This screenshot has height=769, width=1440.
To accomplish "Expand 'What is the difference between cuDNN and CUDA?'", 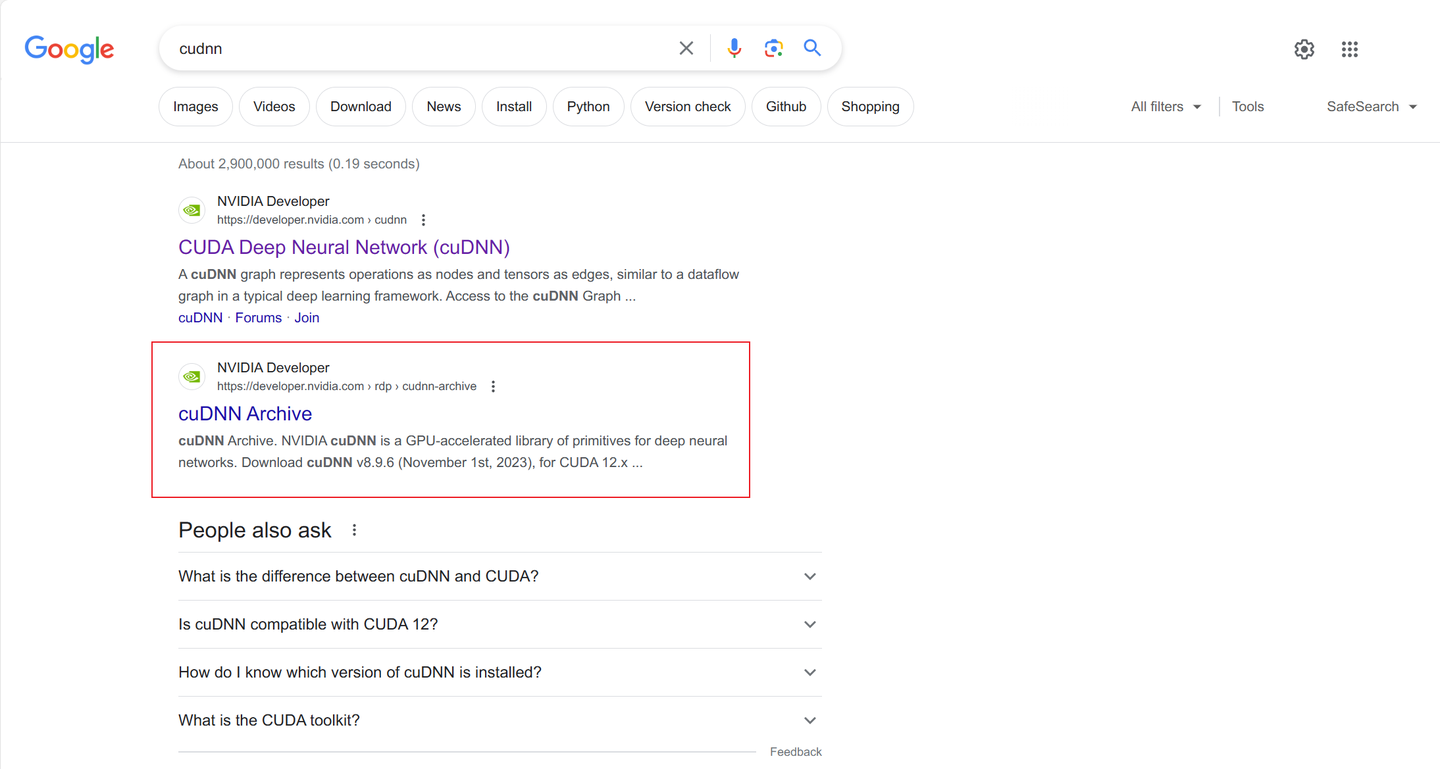I will [x=499, y=576].
